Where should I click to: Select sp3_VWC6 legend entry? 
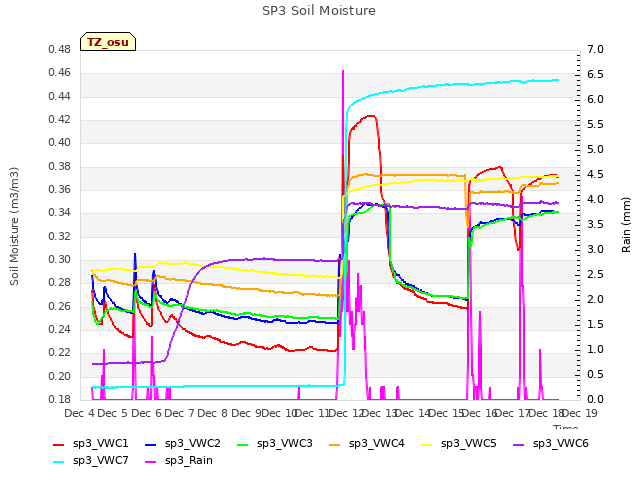551,444
